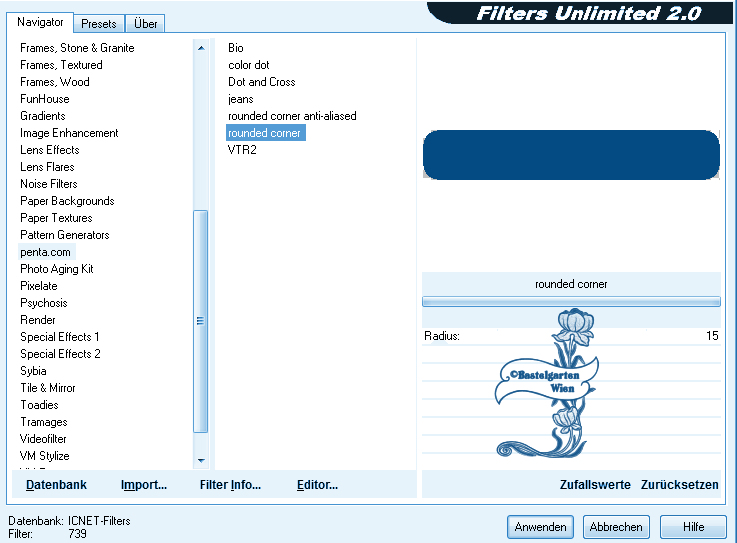Select the Tramages category
Viewport: 737px width, 543px height.
tap(44, 422)
